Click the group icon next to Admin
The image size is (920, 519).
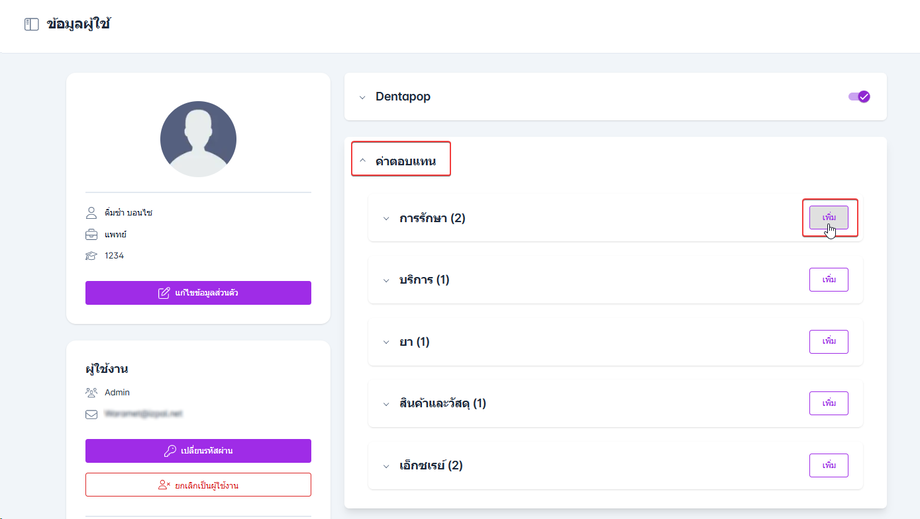click(x=91, y=393)
